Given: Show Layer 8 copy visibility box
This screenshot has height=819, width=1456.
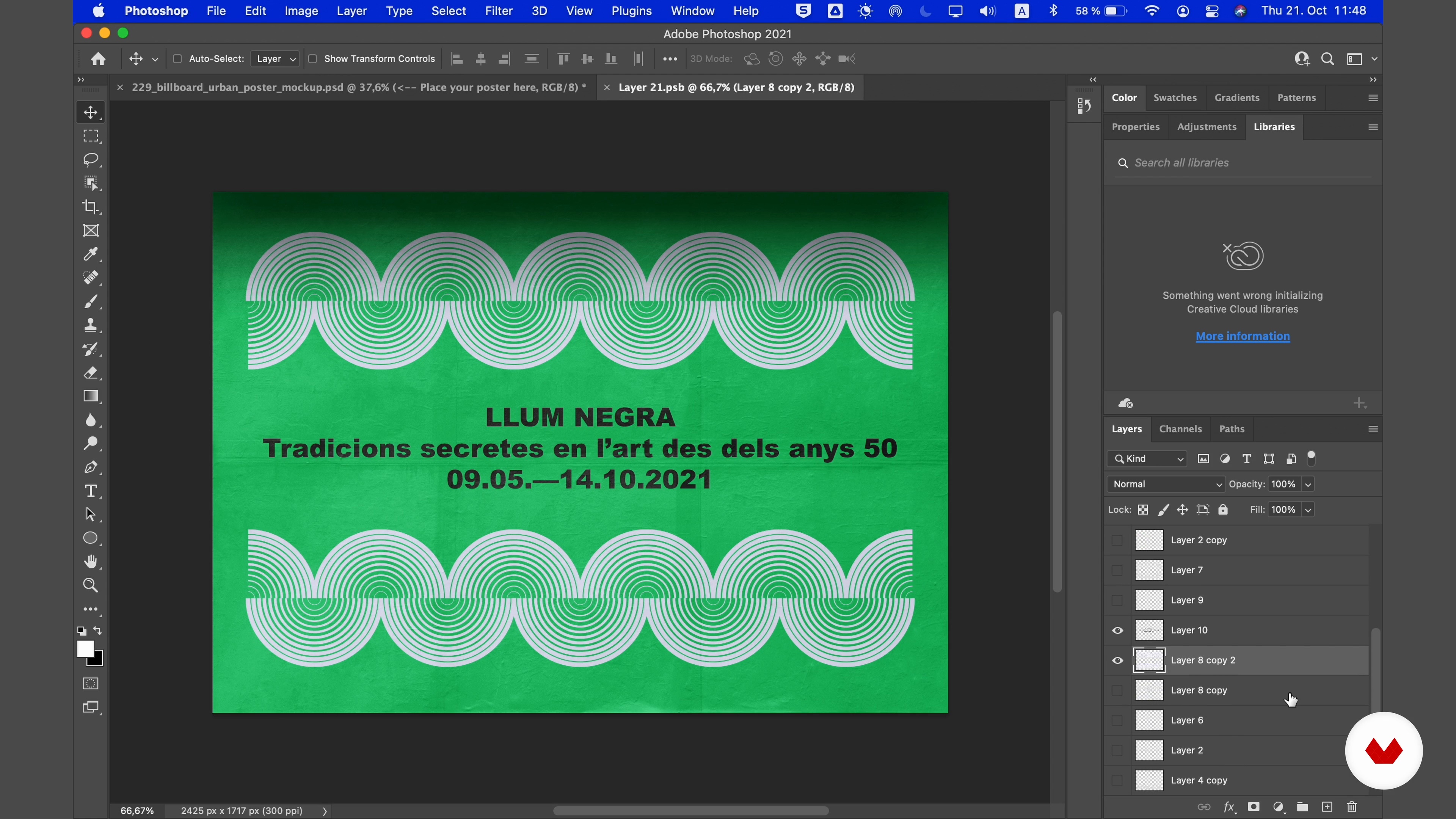Looking at the screenshot, I should click(x=1117, y=691).
